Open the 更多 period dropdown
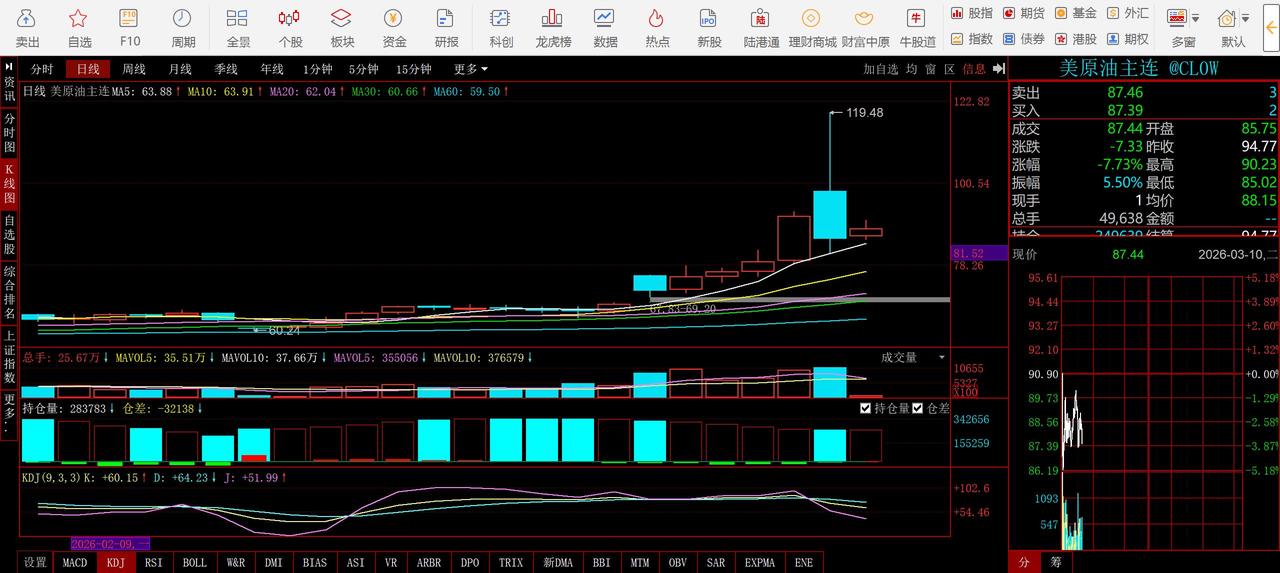 pos(470,69)
